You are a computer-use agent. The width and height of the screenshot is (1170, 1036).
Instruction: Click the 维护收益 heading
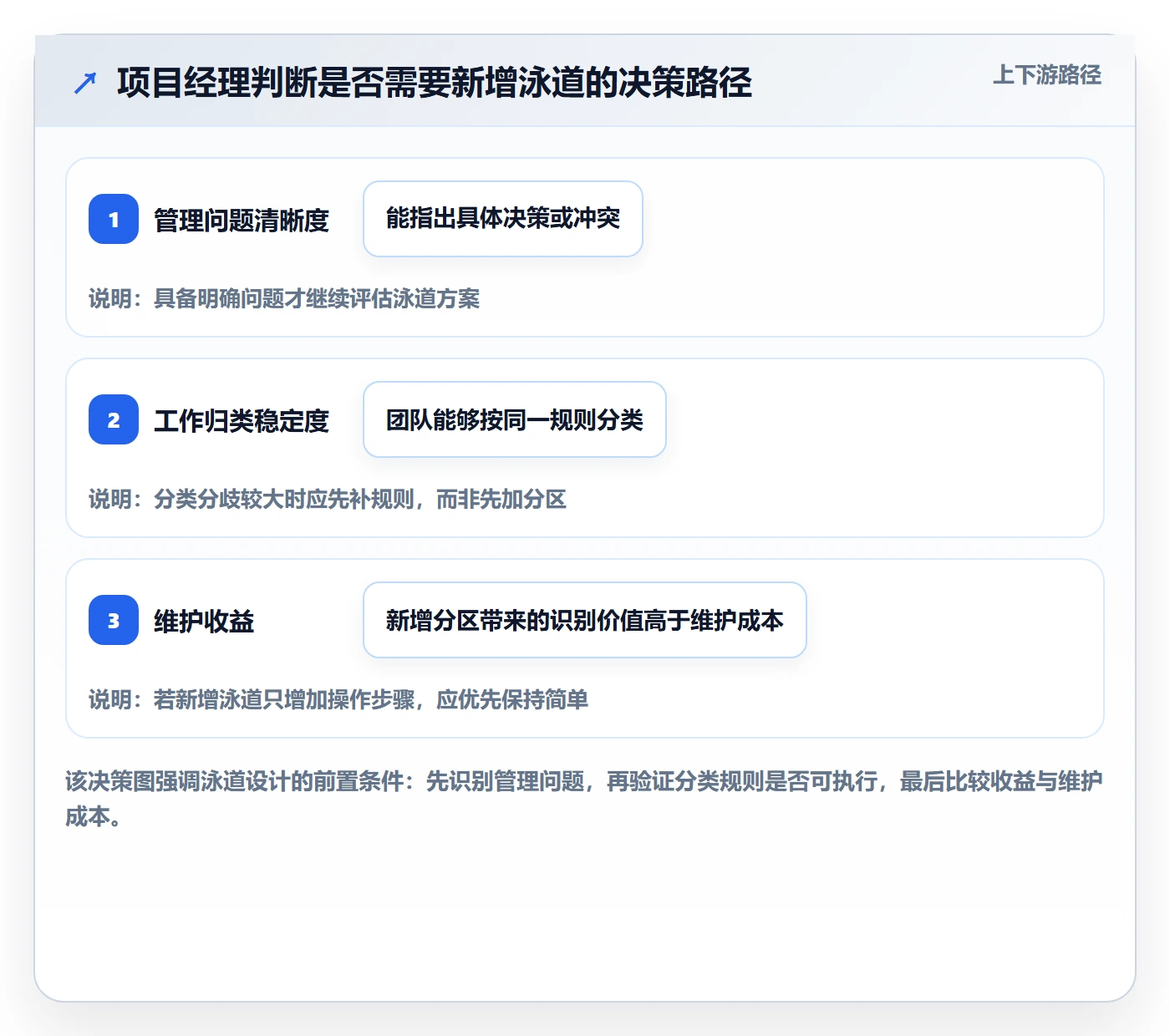[x=204, y=621]
